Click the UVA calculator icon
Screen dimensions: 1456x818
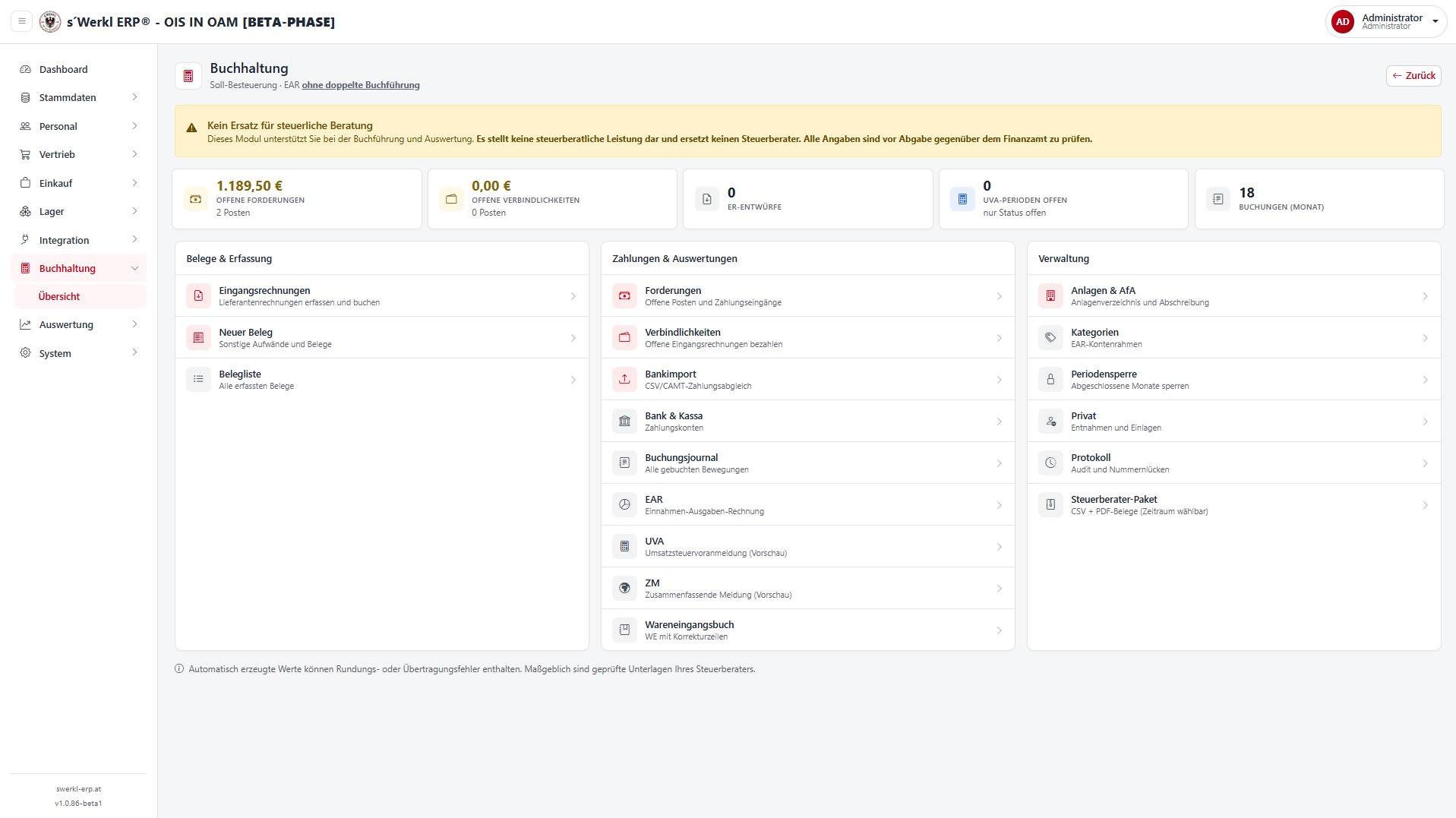click(624, 546)
